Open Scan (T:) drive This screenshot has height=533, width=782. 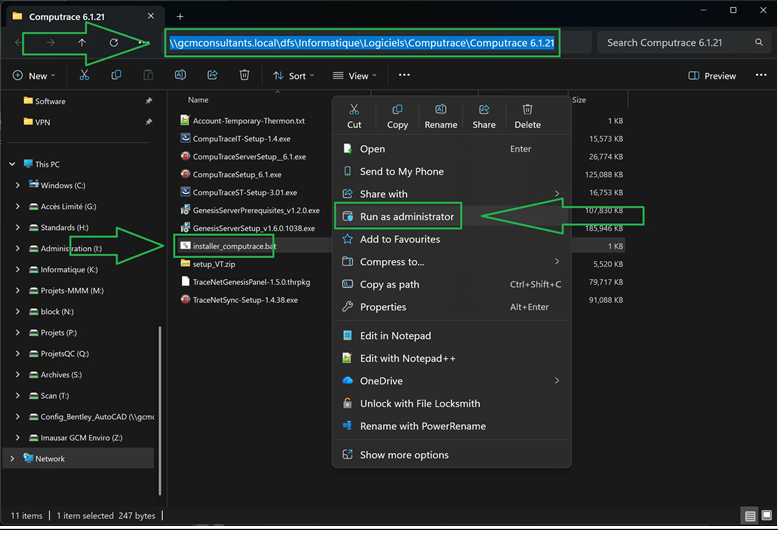49,395
